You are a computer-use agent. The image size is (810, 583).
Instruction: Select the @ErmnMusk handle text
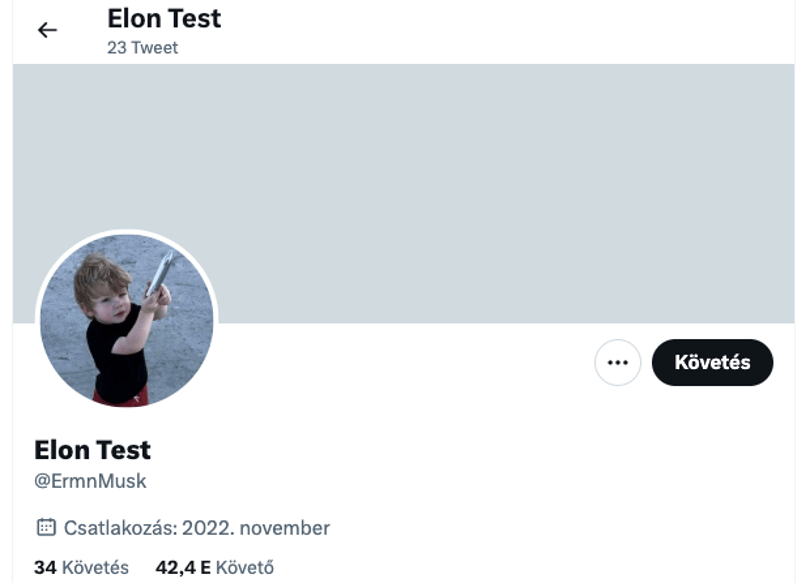pyautogui.click(x=90, y=481)
